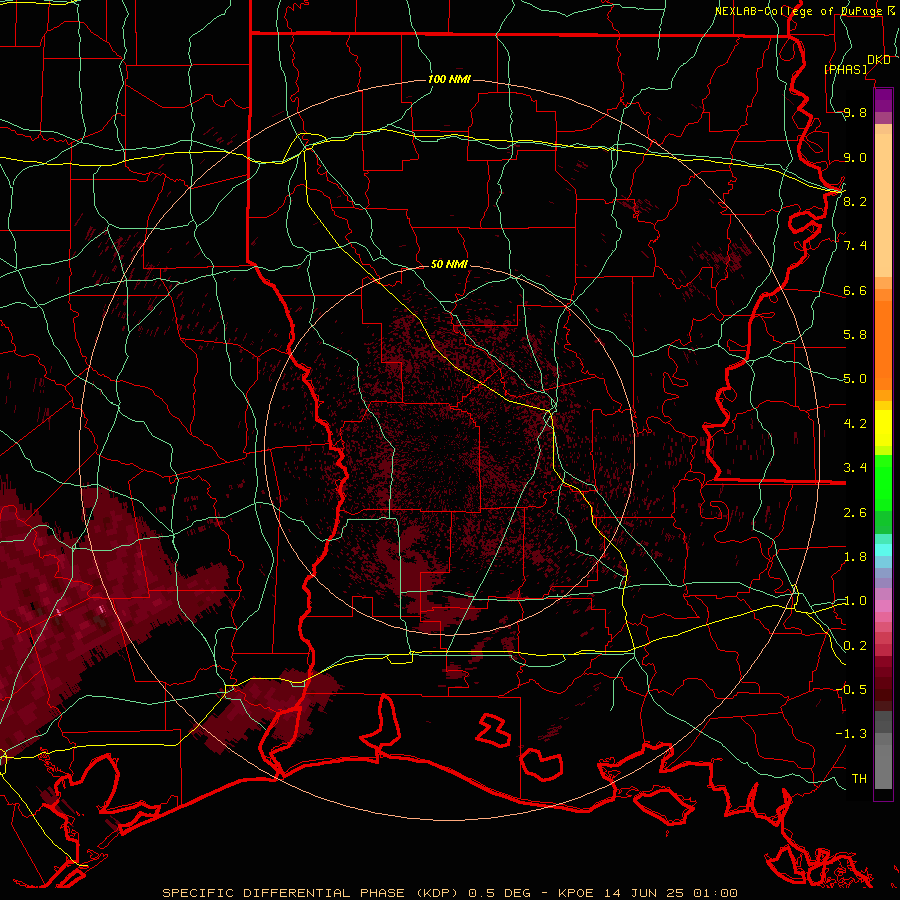
Task: Click the 1.8 value on color scale
Action: pyautogui.click(x=855, y=557)
